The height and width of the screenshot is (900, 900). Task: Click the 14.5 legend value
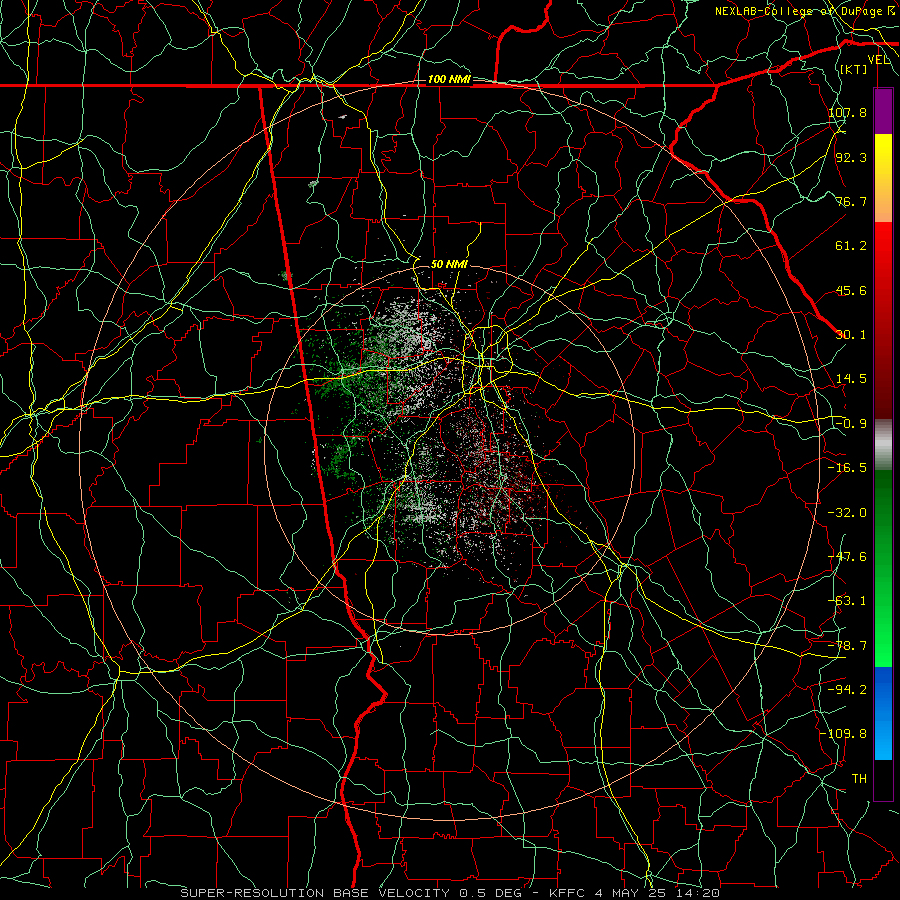[x=851, y=379]
